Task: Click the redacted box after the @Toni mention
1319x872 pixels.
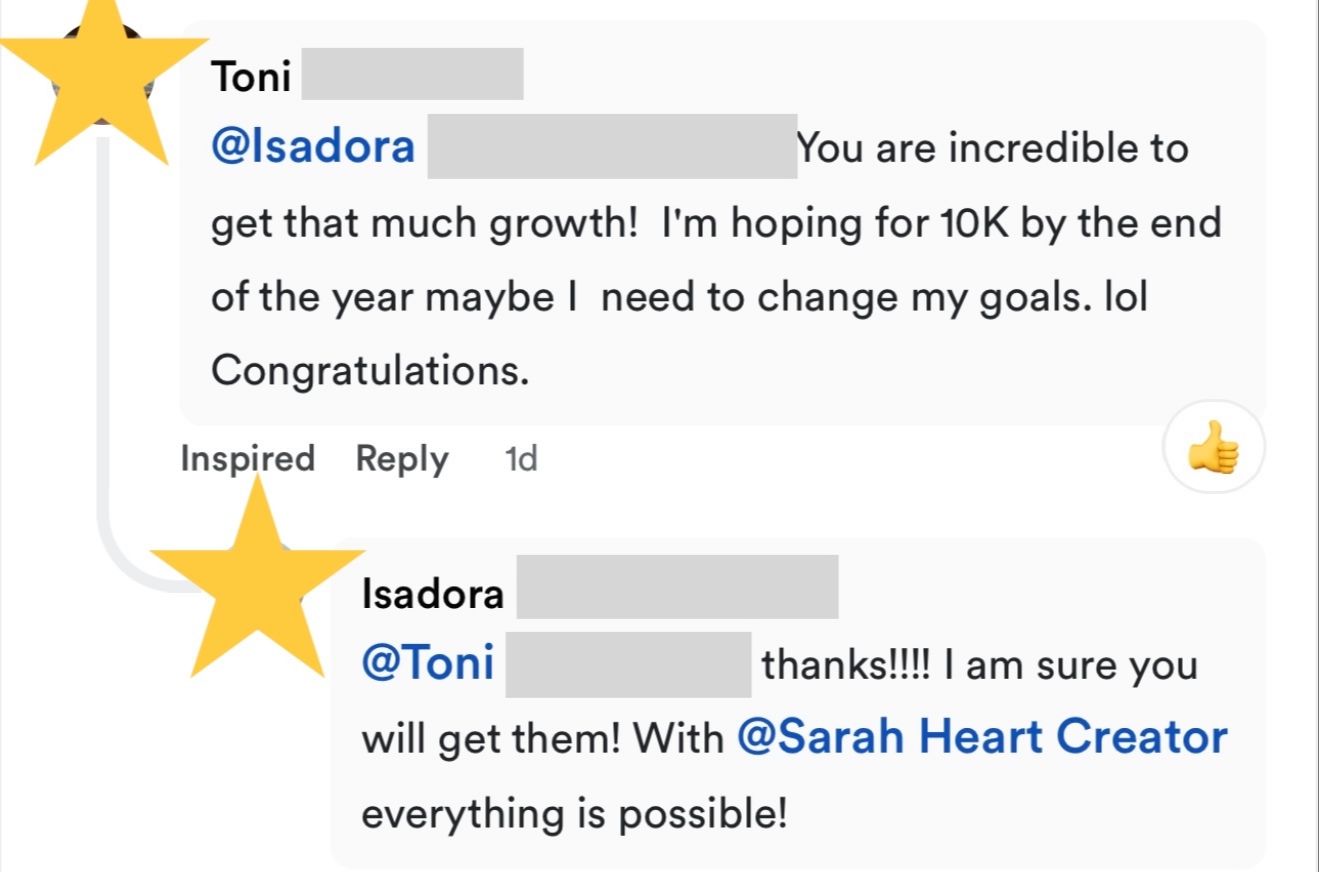Action: (x=628, y=665)
